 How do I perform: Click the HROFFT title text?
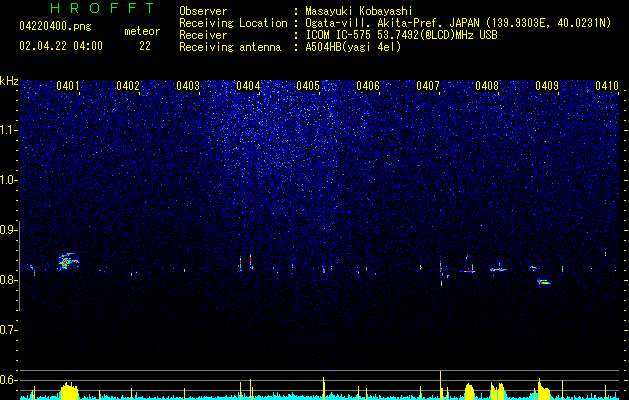(102, 8)
